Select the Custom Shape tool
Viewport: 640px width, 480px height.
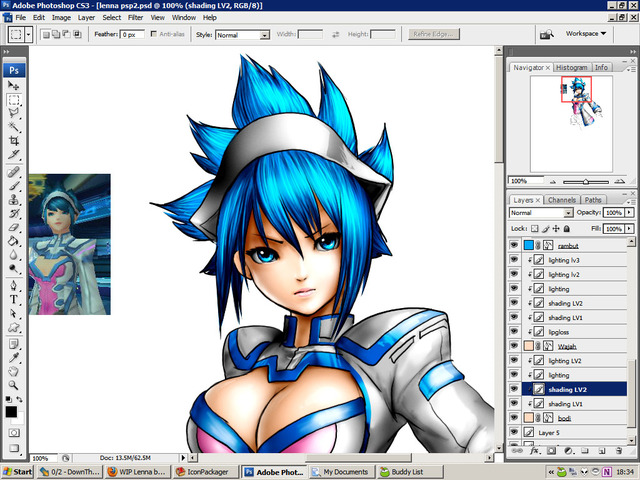(x=13, y=327)
